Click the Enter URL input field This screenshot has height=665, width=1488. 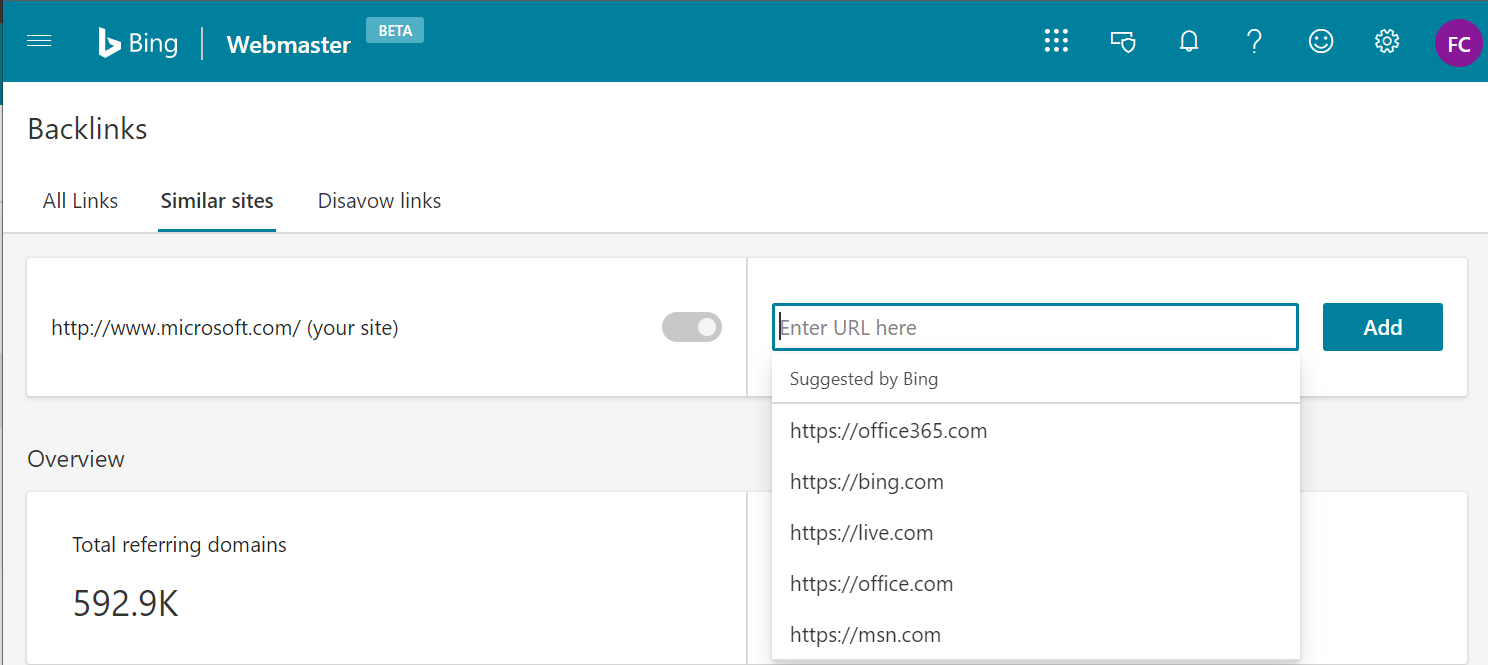pos(1035,327)
